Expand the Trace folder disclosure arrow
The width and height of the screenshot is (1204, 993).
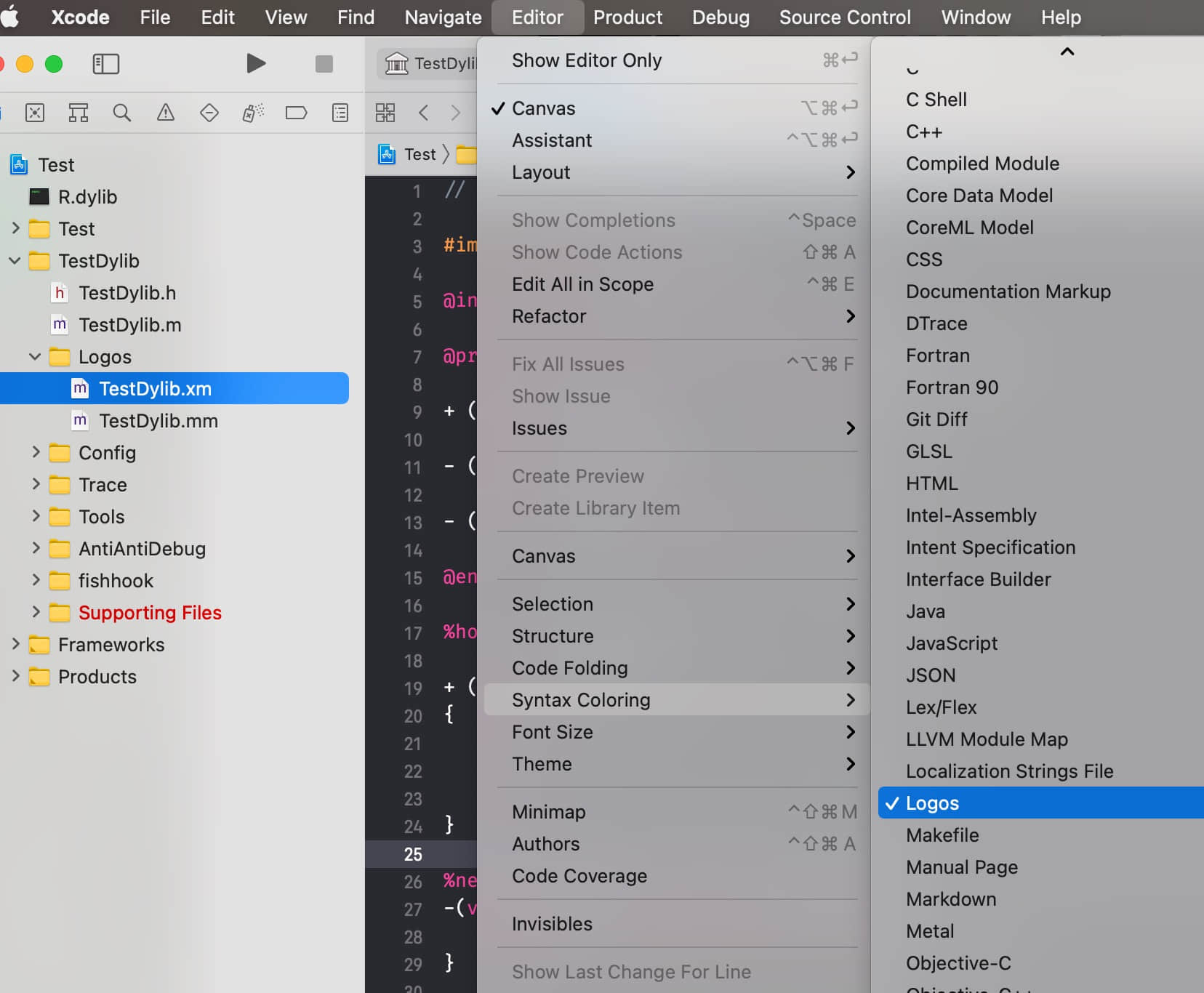click(36, 484)
